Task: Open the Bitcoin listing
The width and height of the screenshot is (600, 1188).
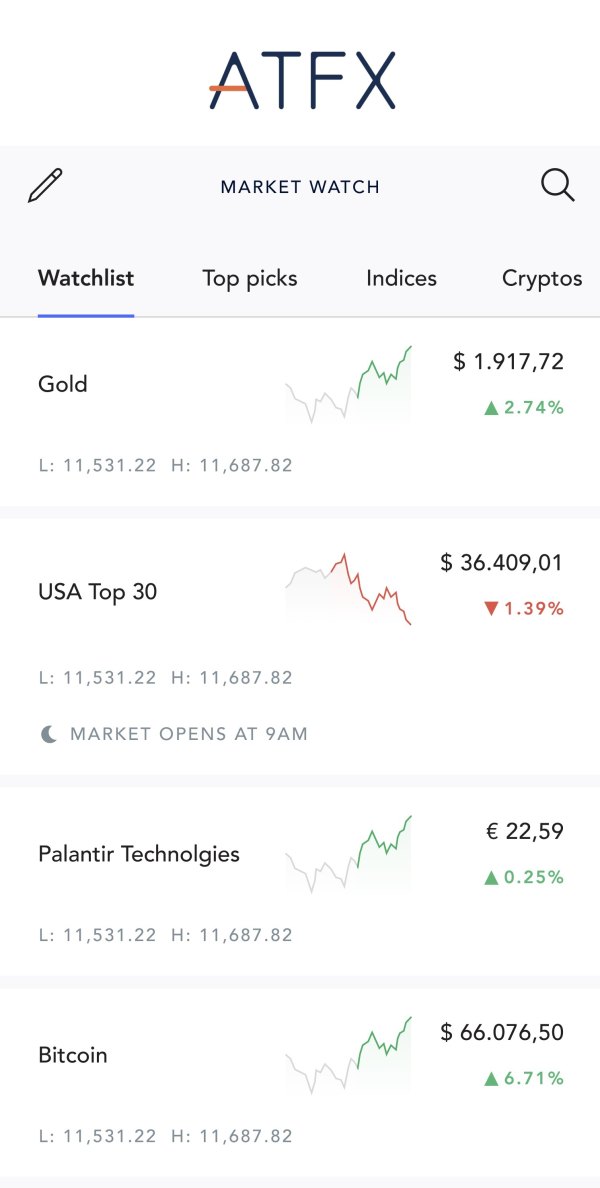Action: coord(300,1082)
